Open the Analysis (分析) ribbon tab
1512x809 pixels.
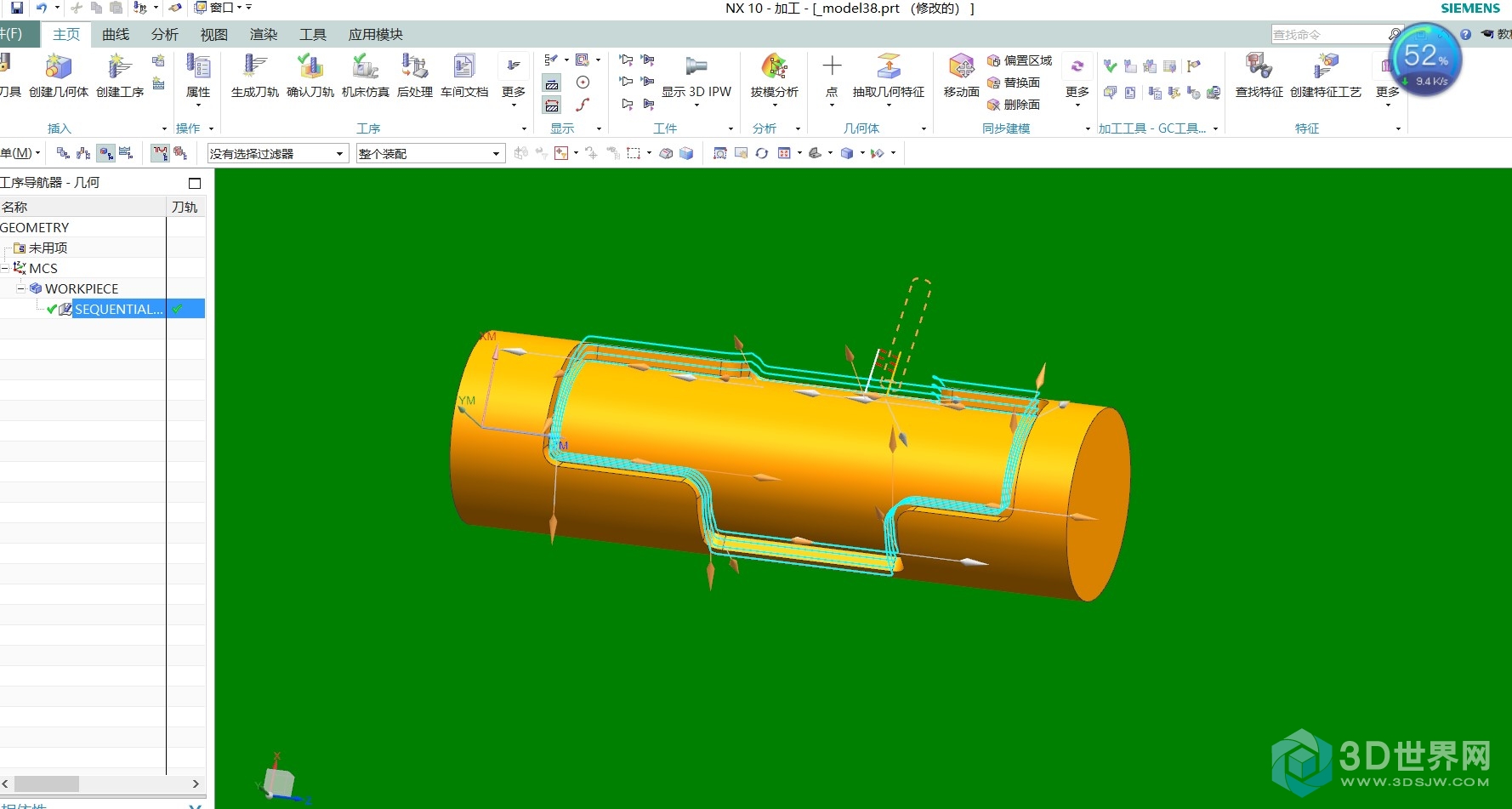(165, 34)
